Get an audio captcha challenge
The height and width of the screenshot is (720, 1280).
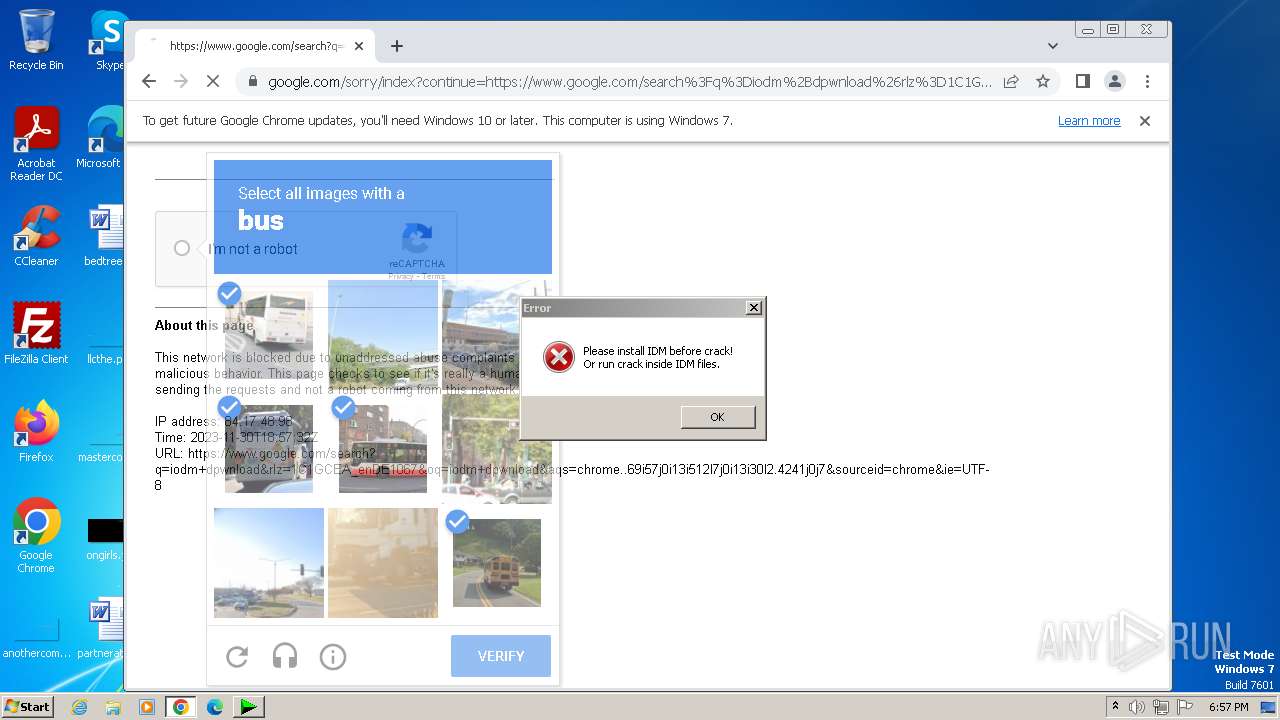click(285, 656)
